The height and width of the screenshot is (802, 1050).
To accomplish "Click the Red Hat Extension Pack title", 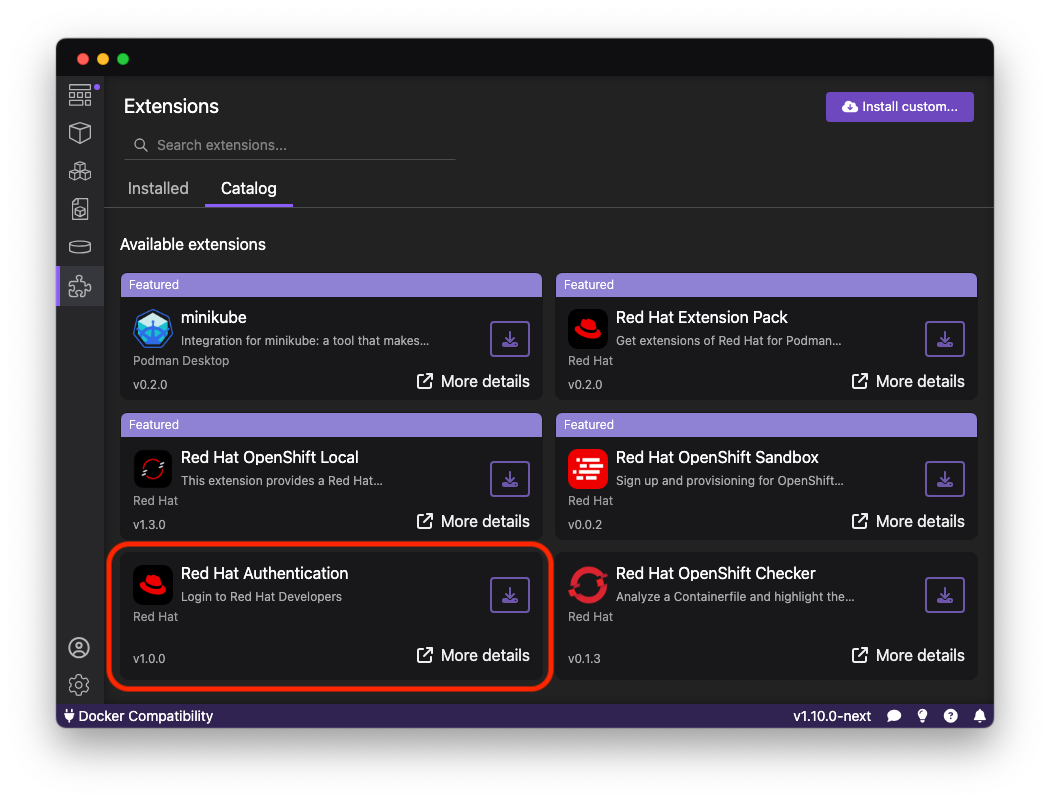I will [x=701, y=317].
